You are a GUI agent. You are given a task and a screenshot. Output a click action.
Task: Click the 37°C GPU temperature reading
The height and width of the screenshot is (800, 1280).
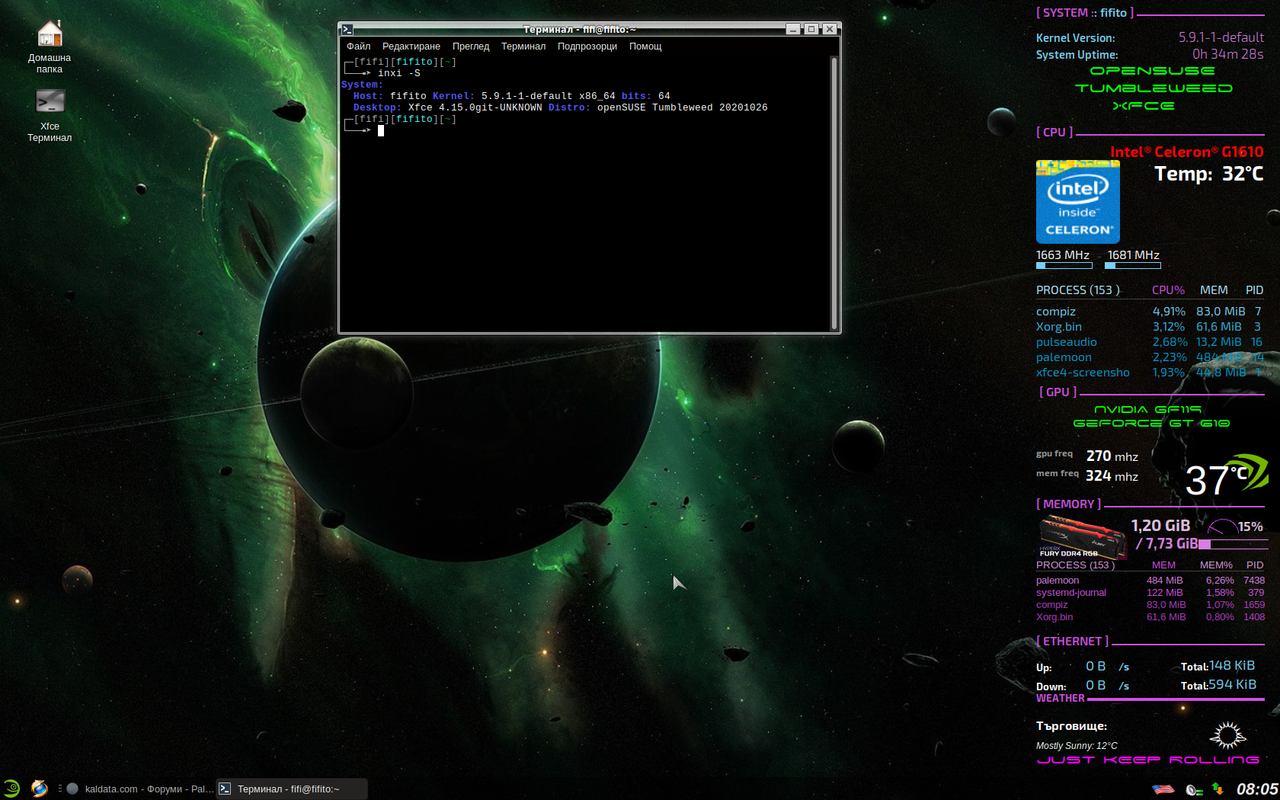point(1216,481)
